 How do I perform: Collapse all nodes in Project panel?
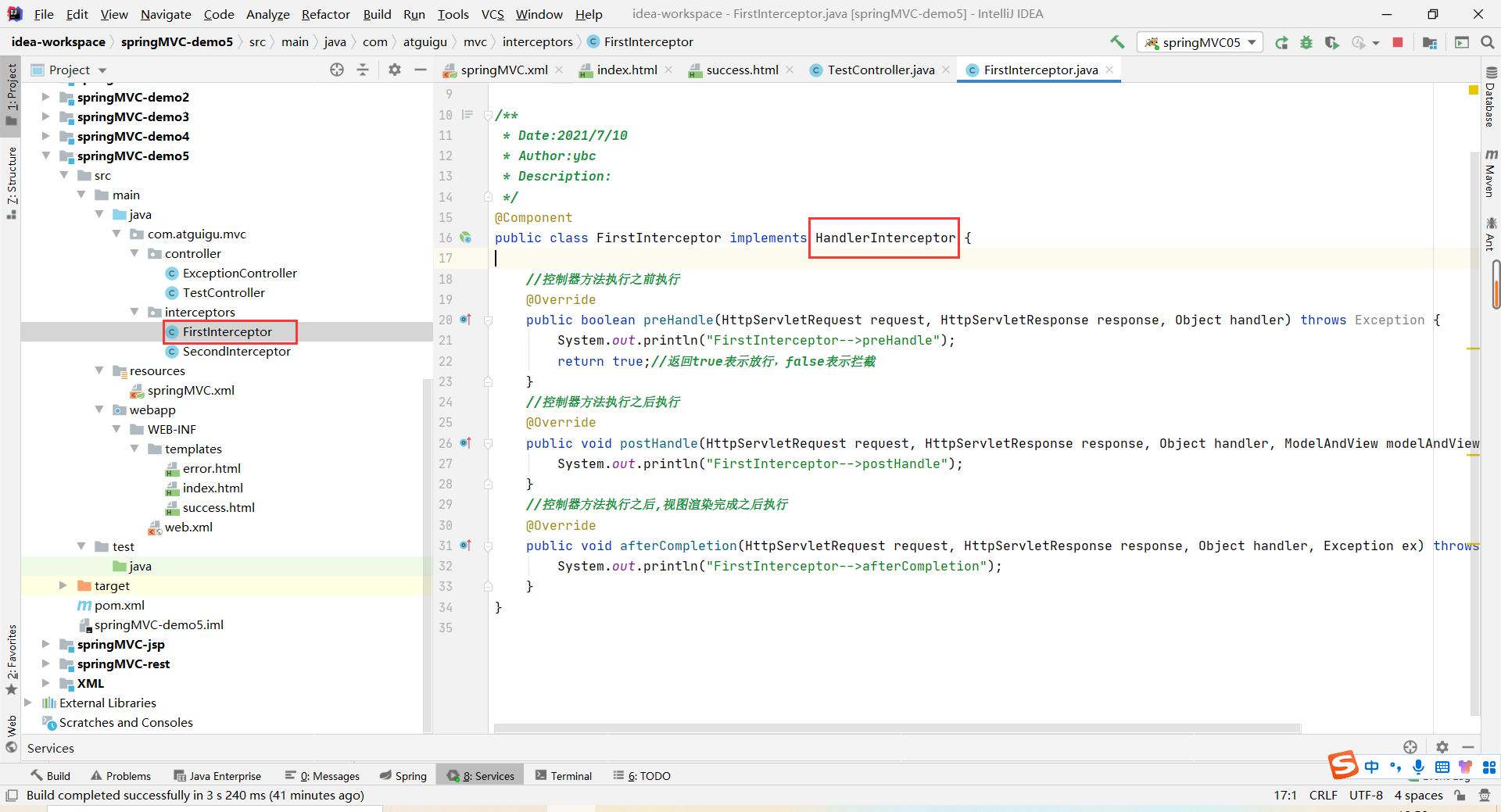(363, 70)
